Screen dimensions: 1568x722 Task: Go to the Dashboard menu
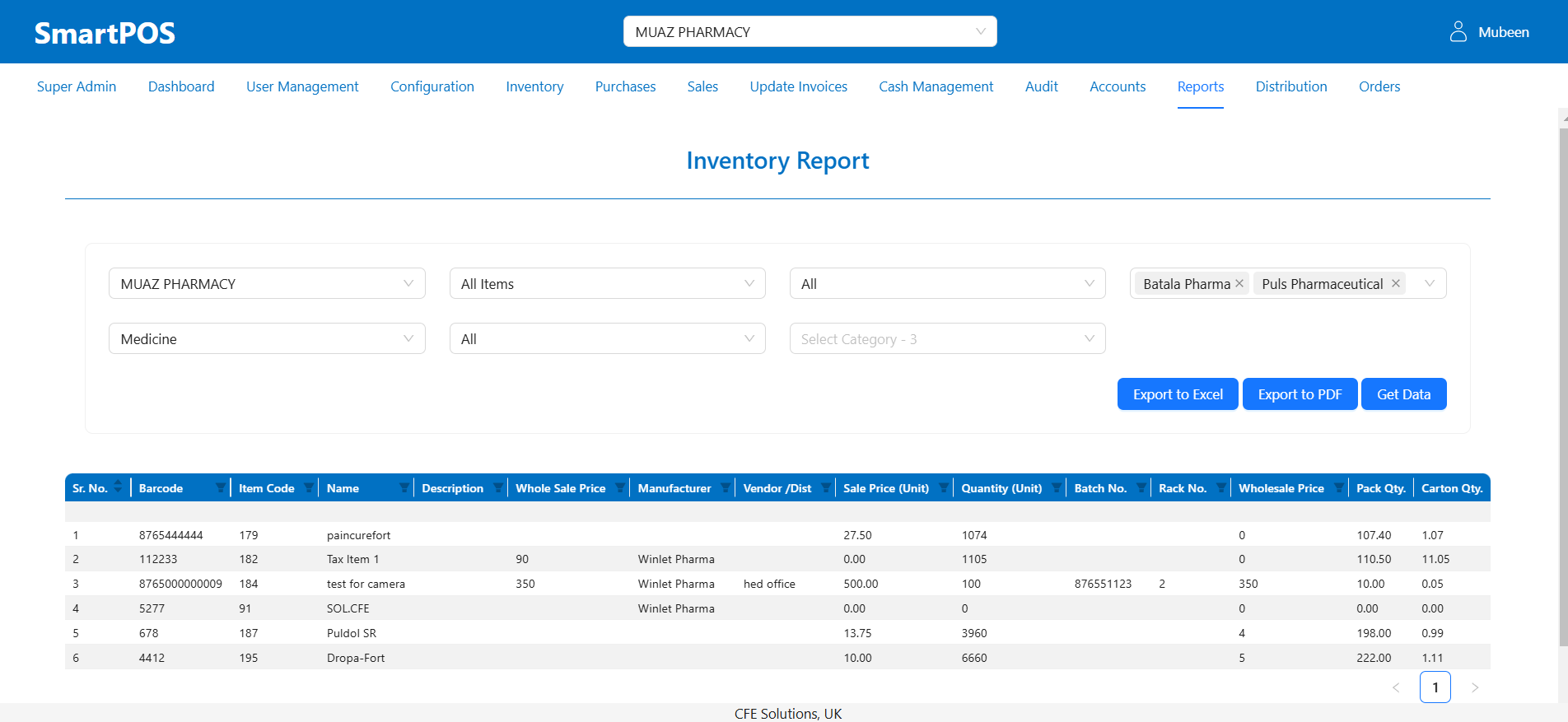(x=181, y=86)
